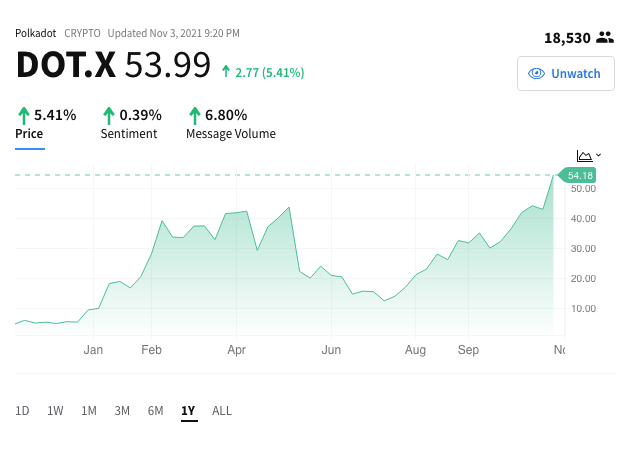
Task: Click the 1Y range option
Action: 188,411
